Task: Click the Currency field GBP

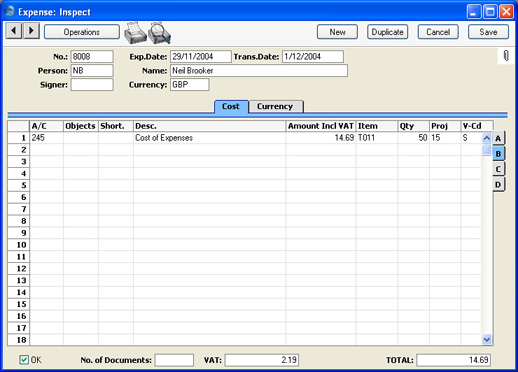Action: (190, 85)
